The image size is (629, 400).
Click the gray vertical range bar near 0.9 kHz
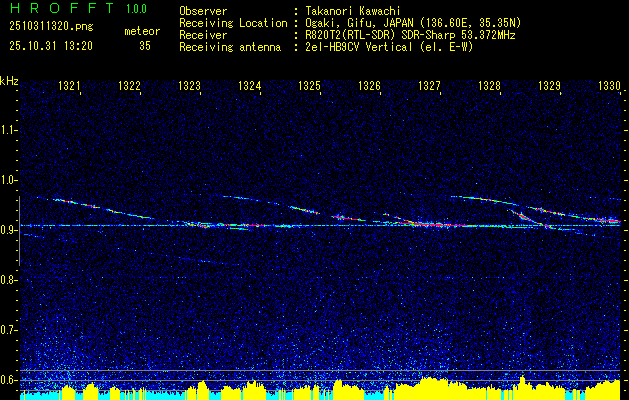point(19,231)
